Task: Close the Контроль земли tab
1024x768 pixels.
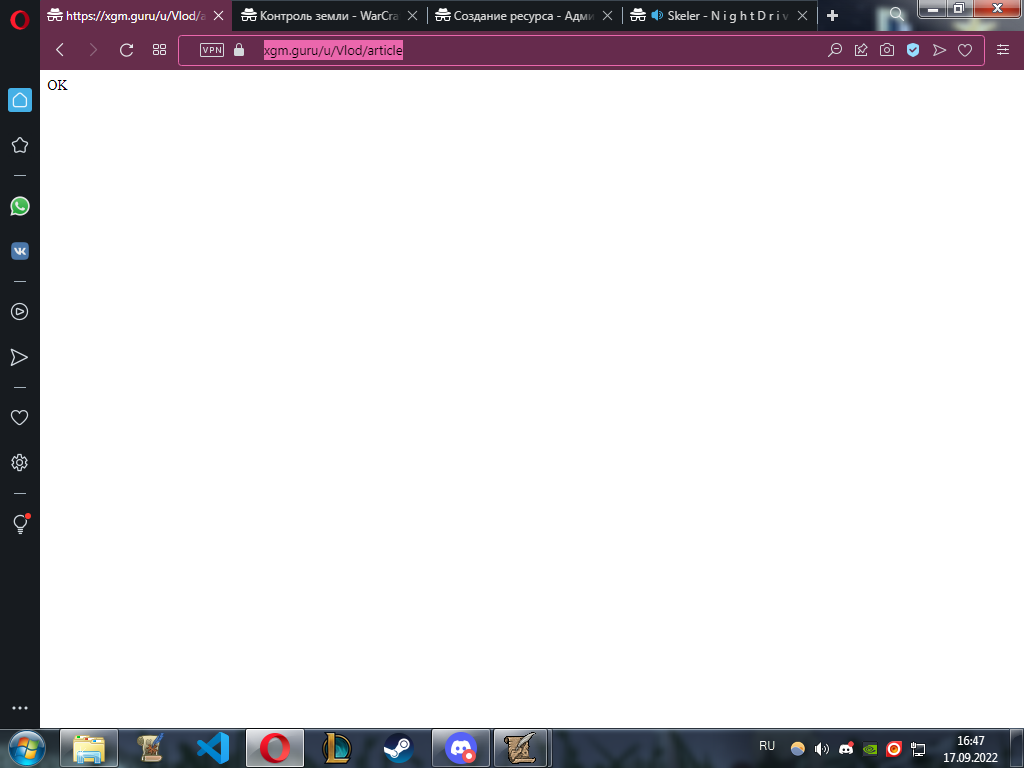Action: 413,16
